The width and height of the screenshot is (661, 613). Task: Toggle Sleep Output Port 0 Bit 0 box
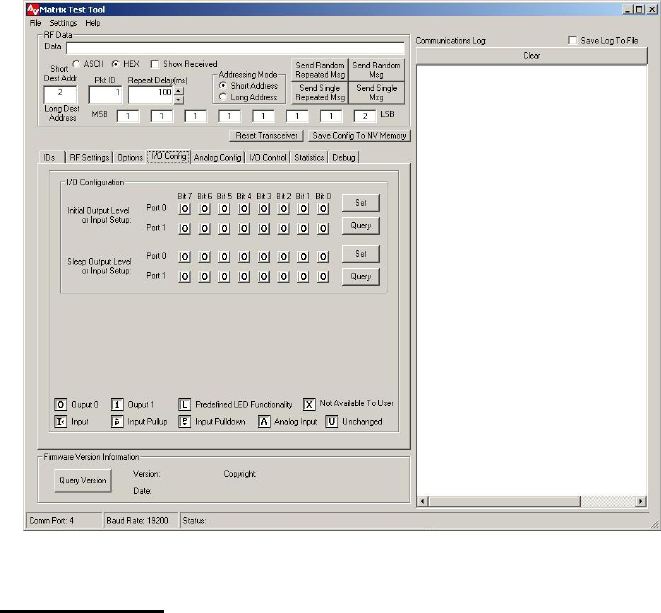click(323, 257)
